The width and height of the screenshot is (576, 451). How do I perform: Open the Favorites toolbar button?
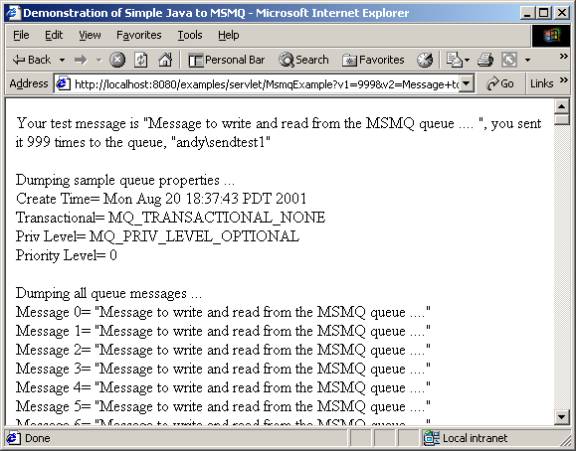(373, 60)
